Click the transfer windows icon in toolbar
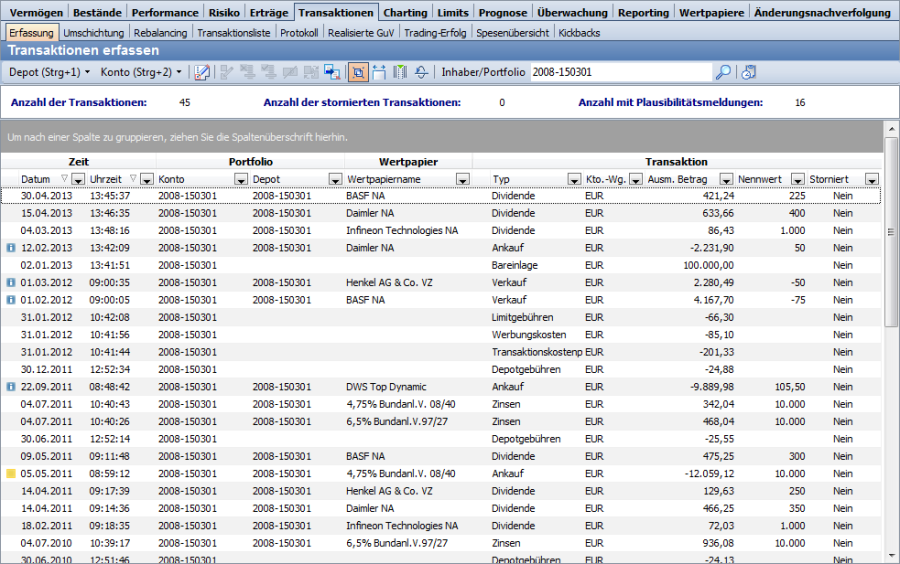This screenshot has height=564, width=900. [332, 72]
